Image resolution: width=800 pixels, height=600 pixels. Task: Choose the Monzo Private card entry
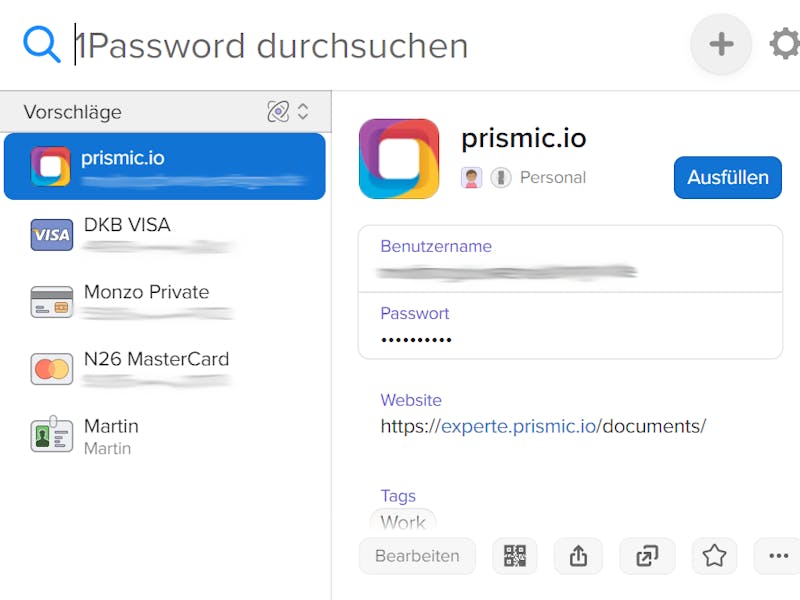[x=164, y=302]
